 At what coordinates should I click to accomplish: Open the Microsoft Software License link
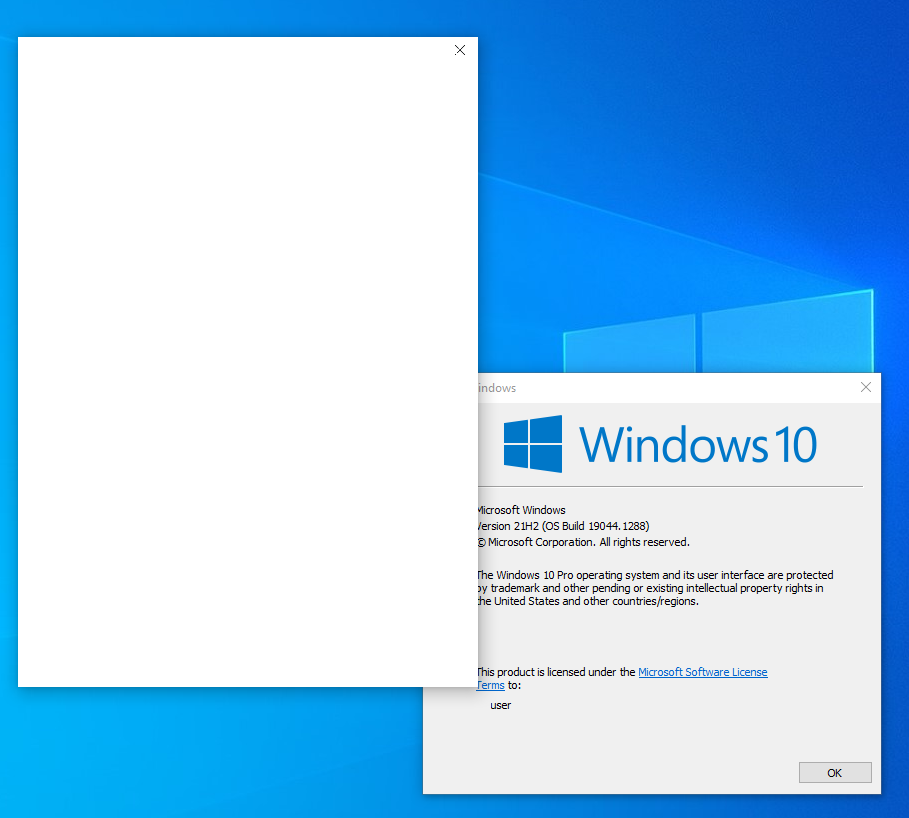[x=703, y=672]
